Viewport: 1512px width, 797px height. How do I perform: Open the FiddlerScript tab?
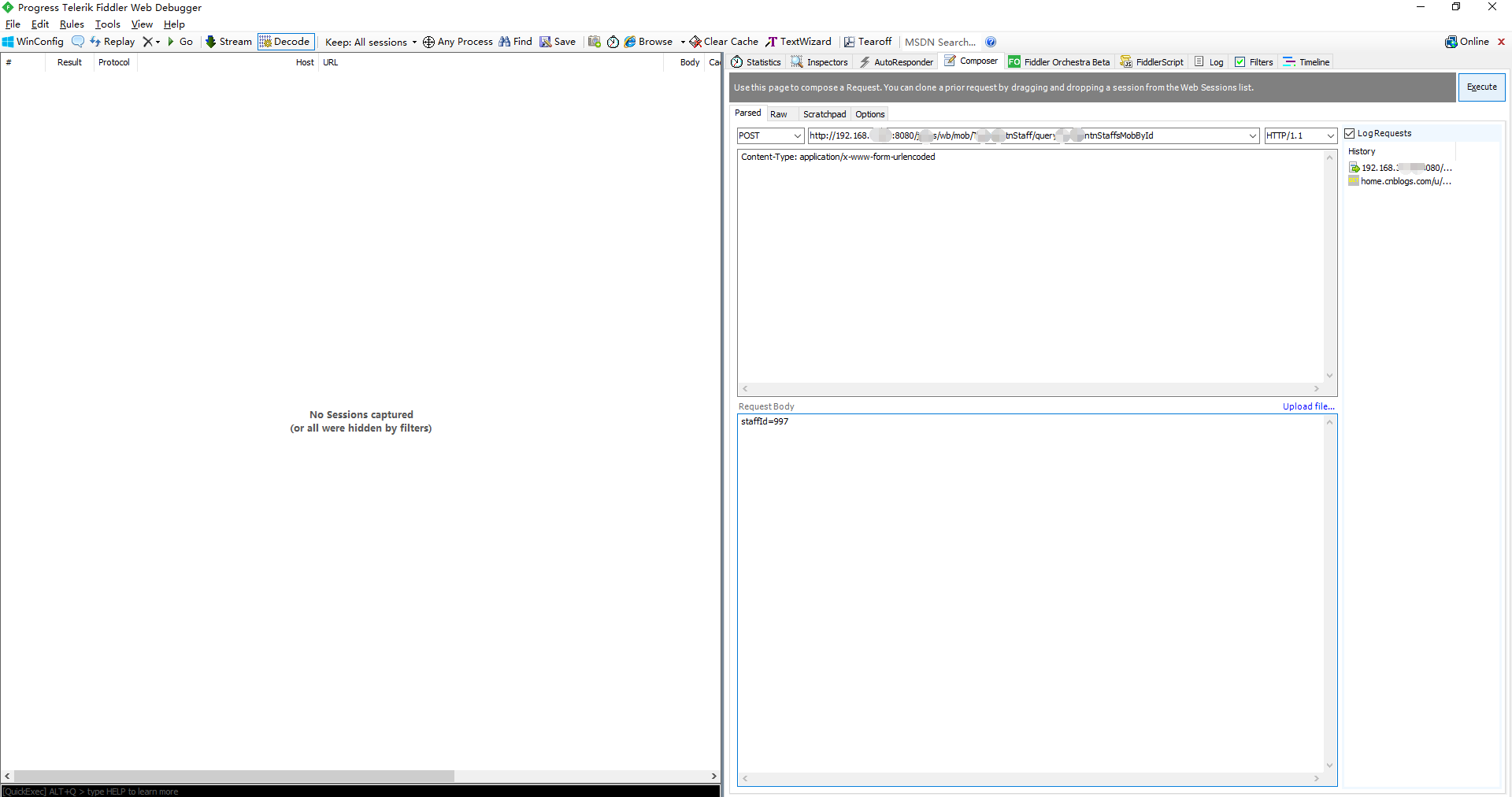[1152, 62]
